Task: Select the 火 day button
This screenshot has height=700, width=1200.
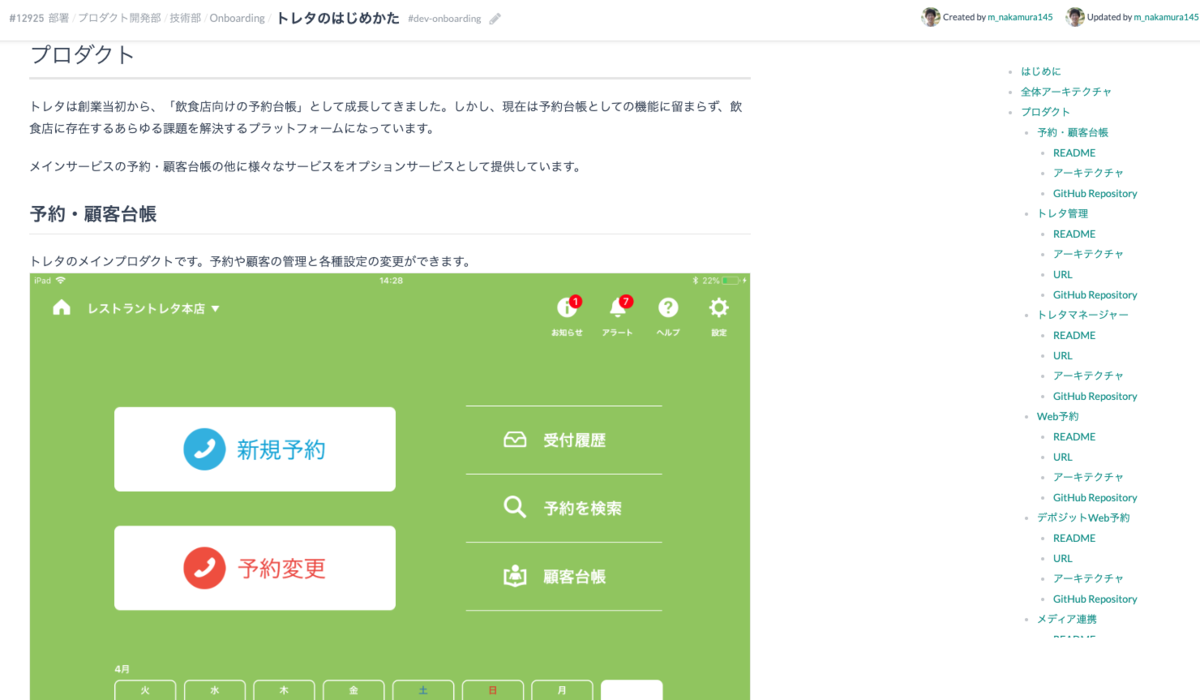Action: 145,690
